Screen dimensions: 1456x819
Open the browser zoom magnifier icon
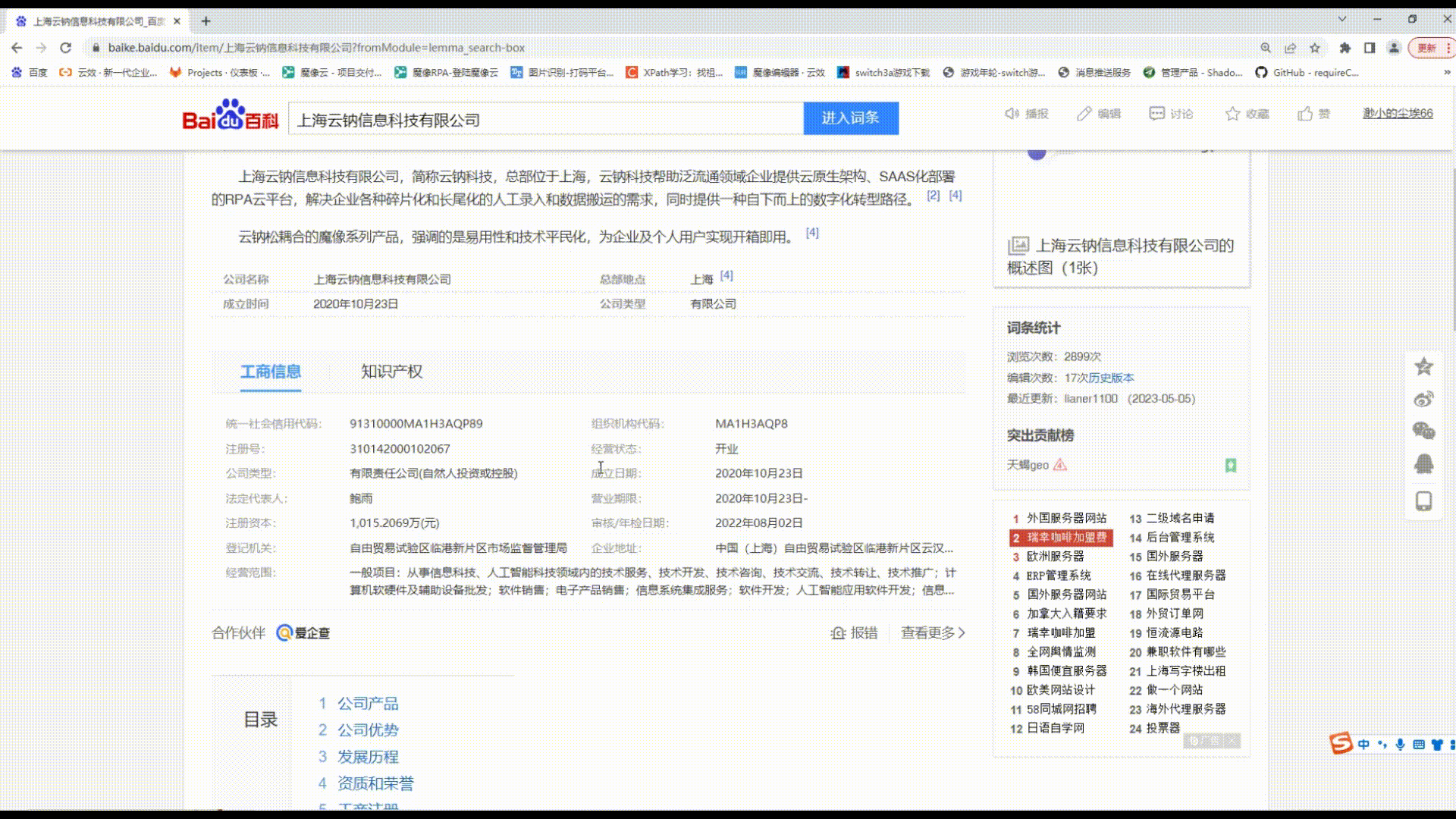pos(1266,48)
